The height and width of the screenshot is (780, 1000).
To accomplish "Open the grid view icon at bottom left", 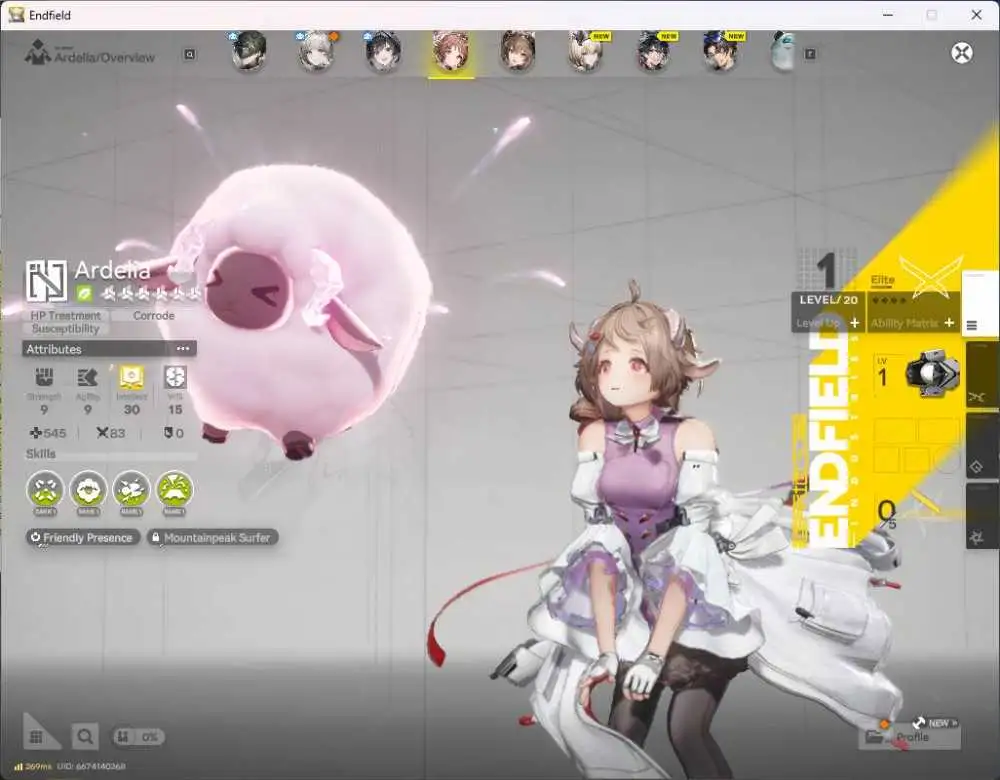I will (x=36, y=737).
